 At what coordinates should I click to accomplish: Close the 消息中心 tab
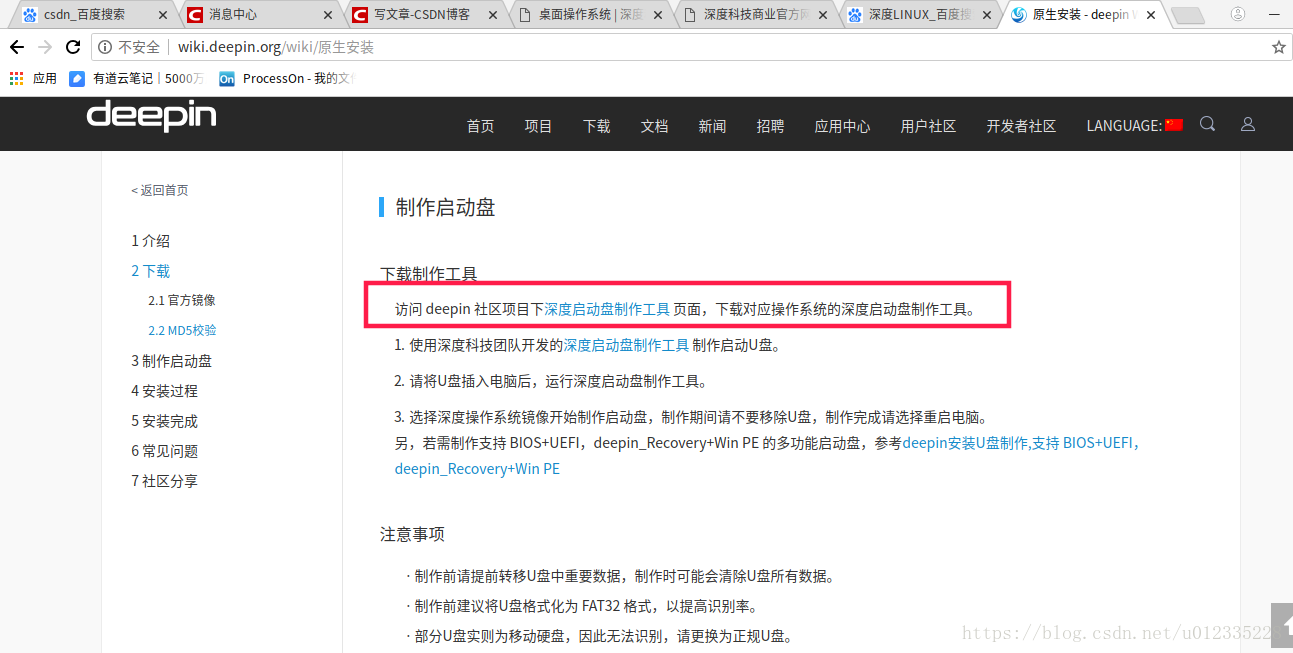coord(328,15)
